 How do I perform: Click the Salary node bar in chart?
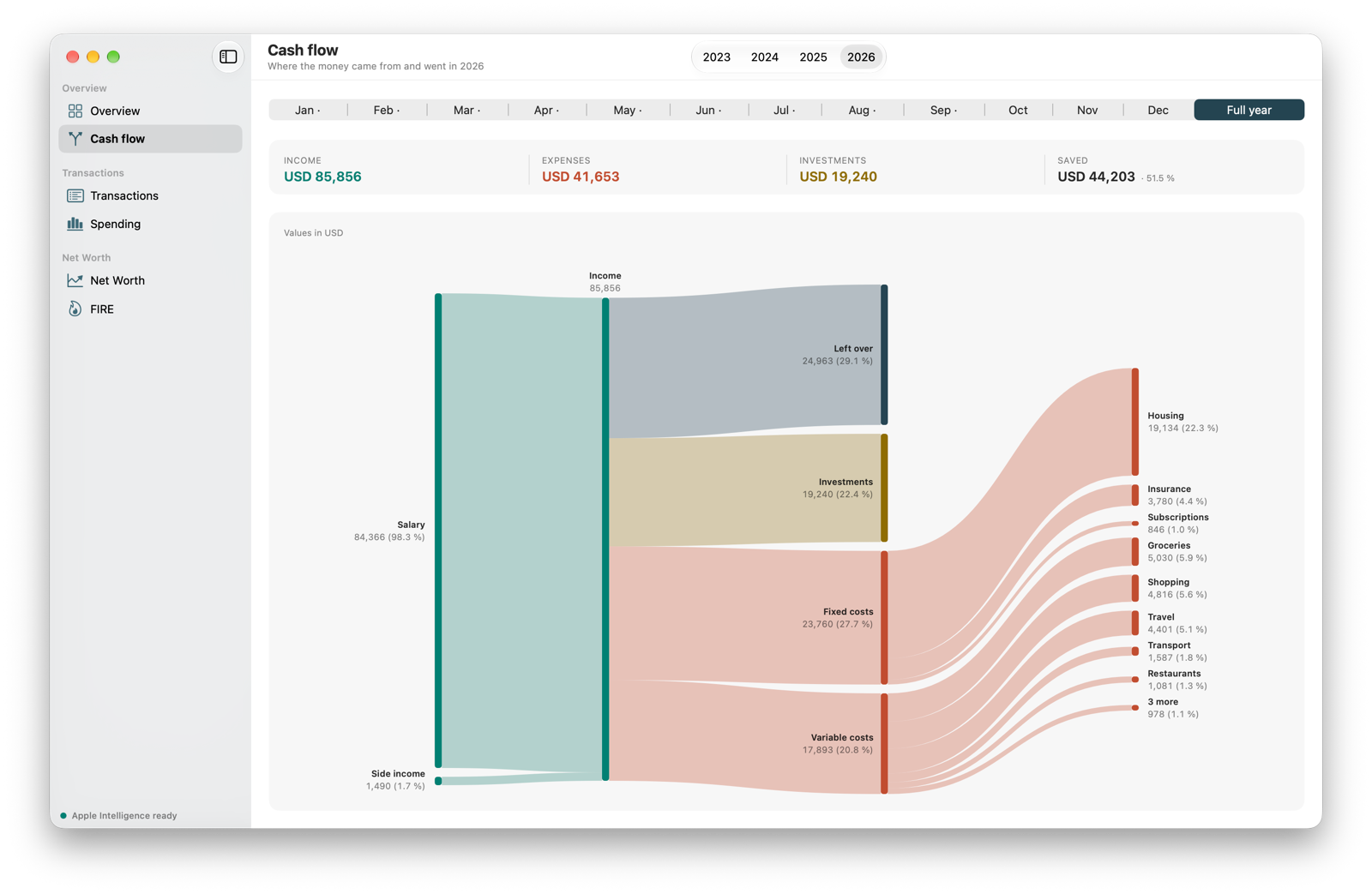[438, 531]
